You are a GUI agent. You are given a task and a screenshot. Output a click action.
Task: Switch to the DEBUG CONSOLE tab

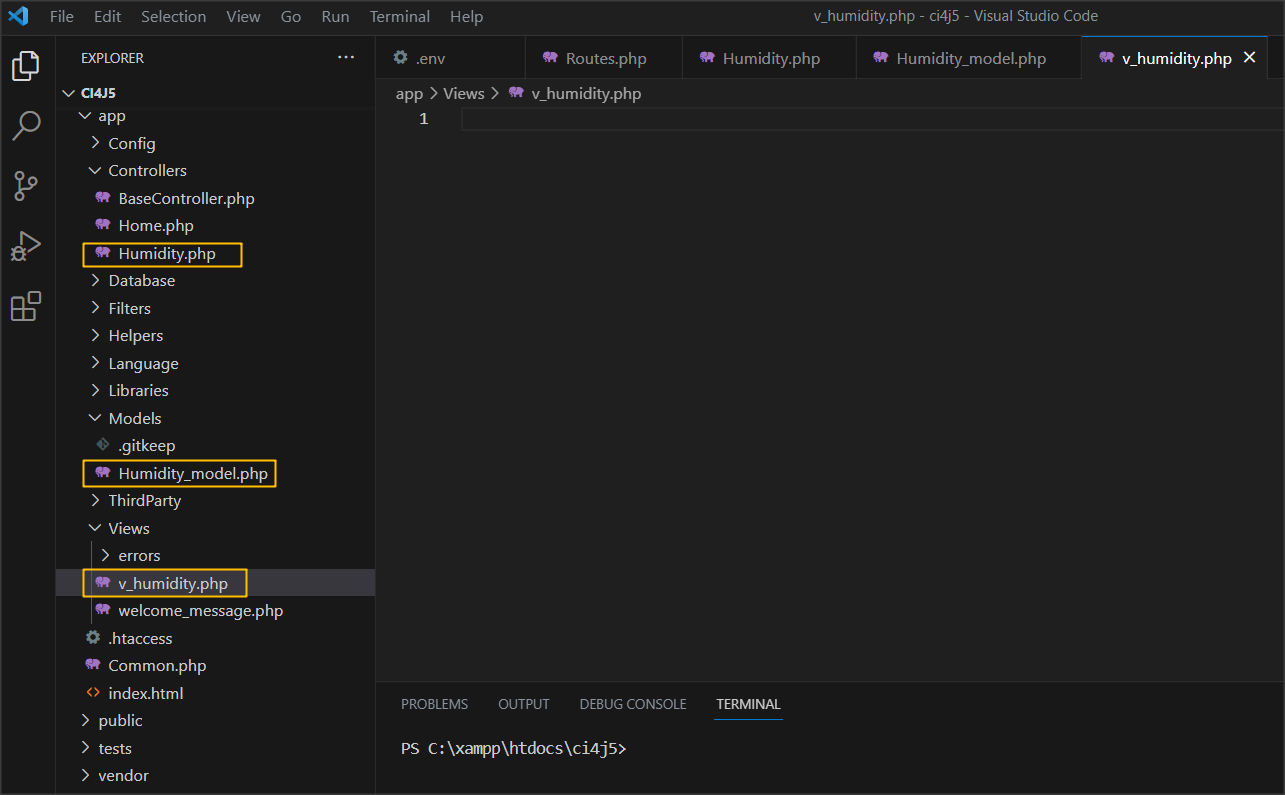click(x=633, y=704)
